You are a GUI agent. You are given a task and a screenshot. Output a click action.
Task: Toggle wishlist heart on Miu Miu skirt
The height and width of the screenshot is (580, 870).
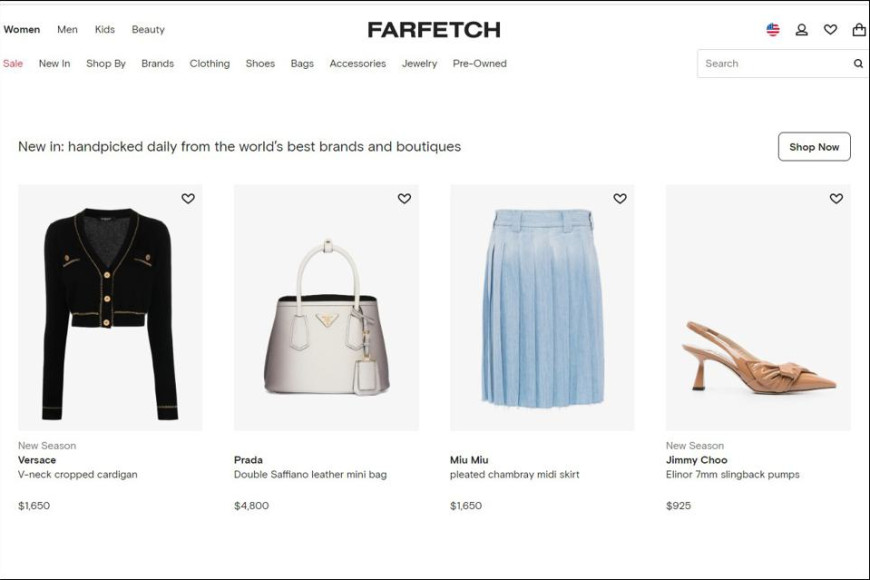point(620,198)
